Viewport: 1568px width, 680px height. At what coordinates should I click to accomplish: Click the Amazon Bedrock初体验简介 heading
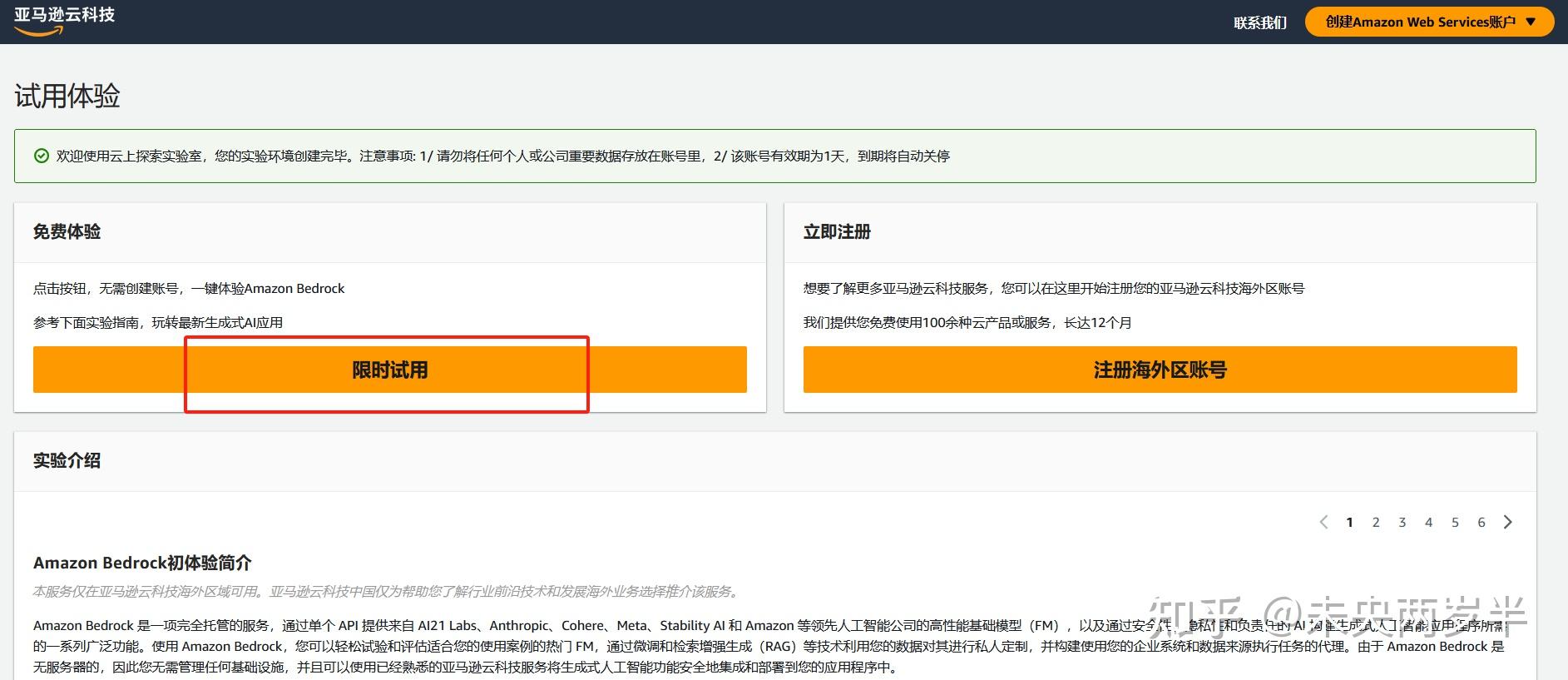coord(142,563)
